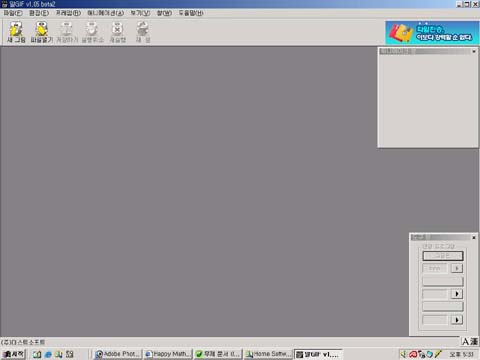
Task: Click the status bar company name text
Action: tap(23, 342)
